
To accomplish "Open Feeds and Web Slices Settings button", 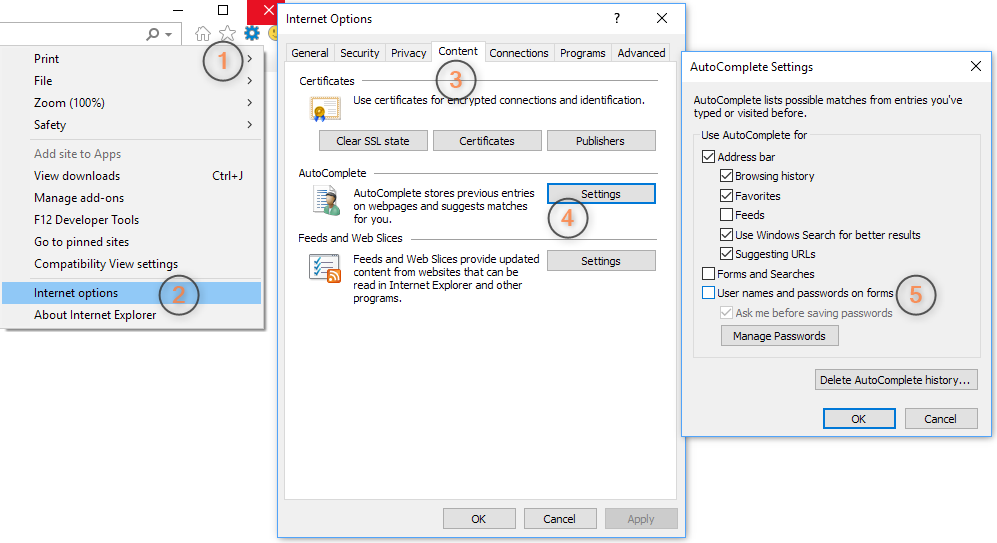I will coord(601,261).
